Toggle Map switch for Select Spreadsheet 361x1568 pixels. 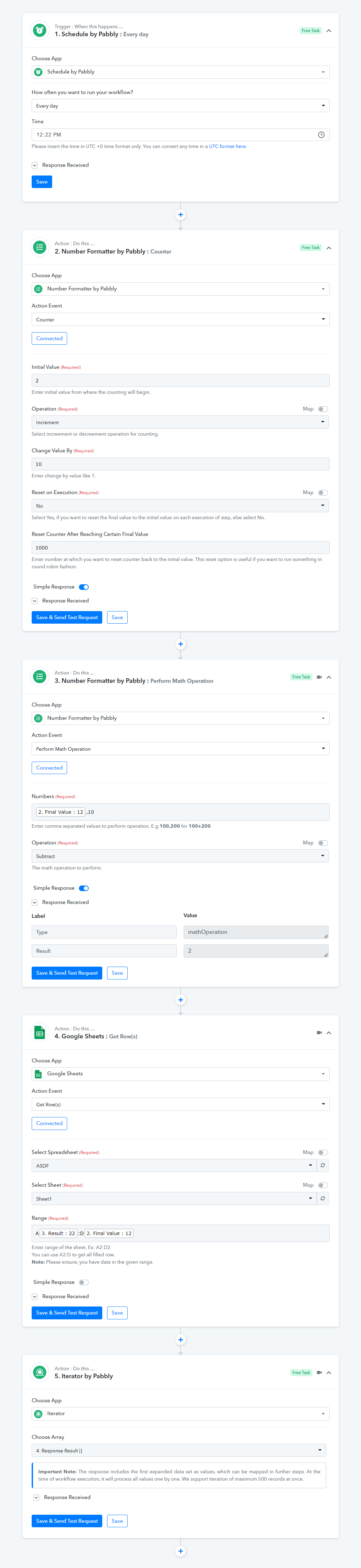pos(323,1152)
